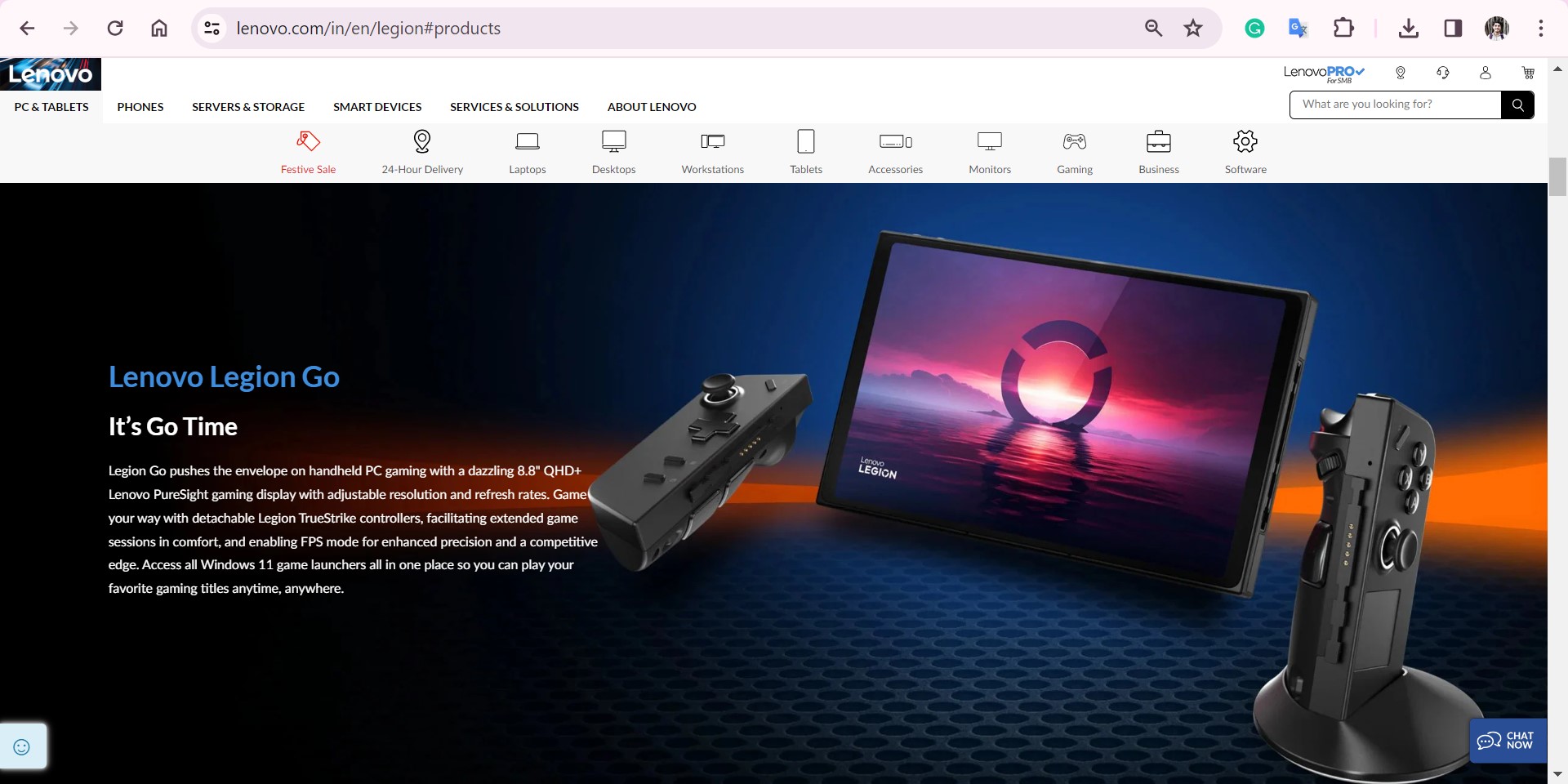Viewport: 1568px width, 784px height.
Task: Click the page vertical scrollbar thumb
Action: click(1557, 176)
